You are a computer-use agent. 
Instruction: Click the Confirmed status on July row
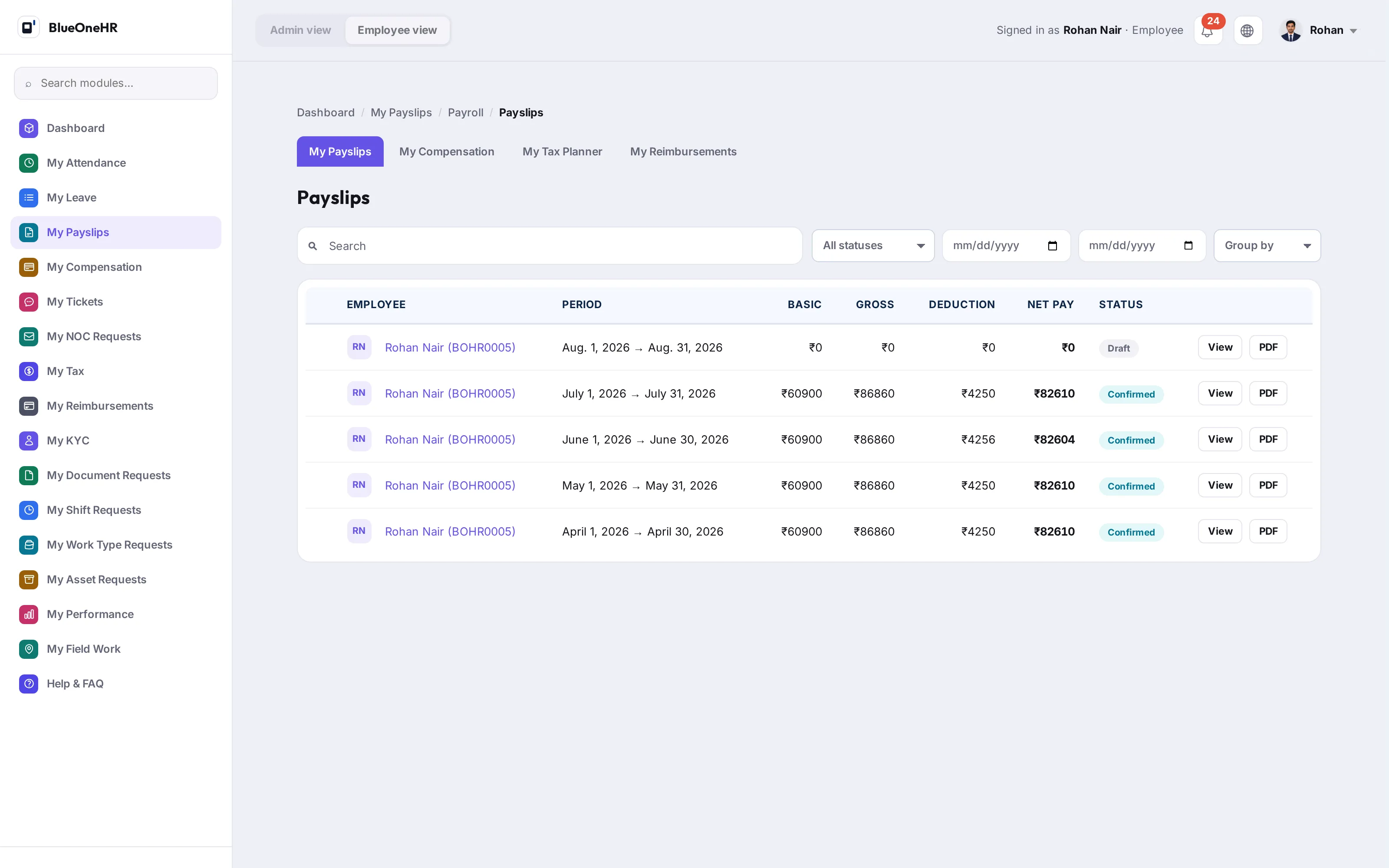click(1131, 395)
